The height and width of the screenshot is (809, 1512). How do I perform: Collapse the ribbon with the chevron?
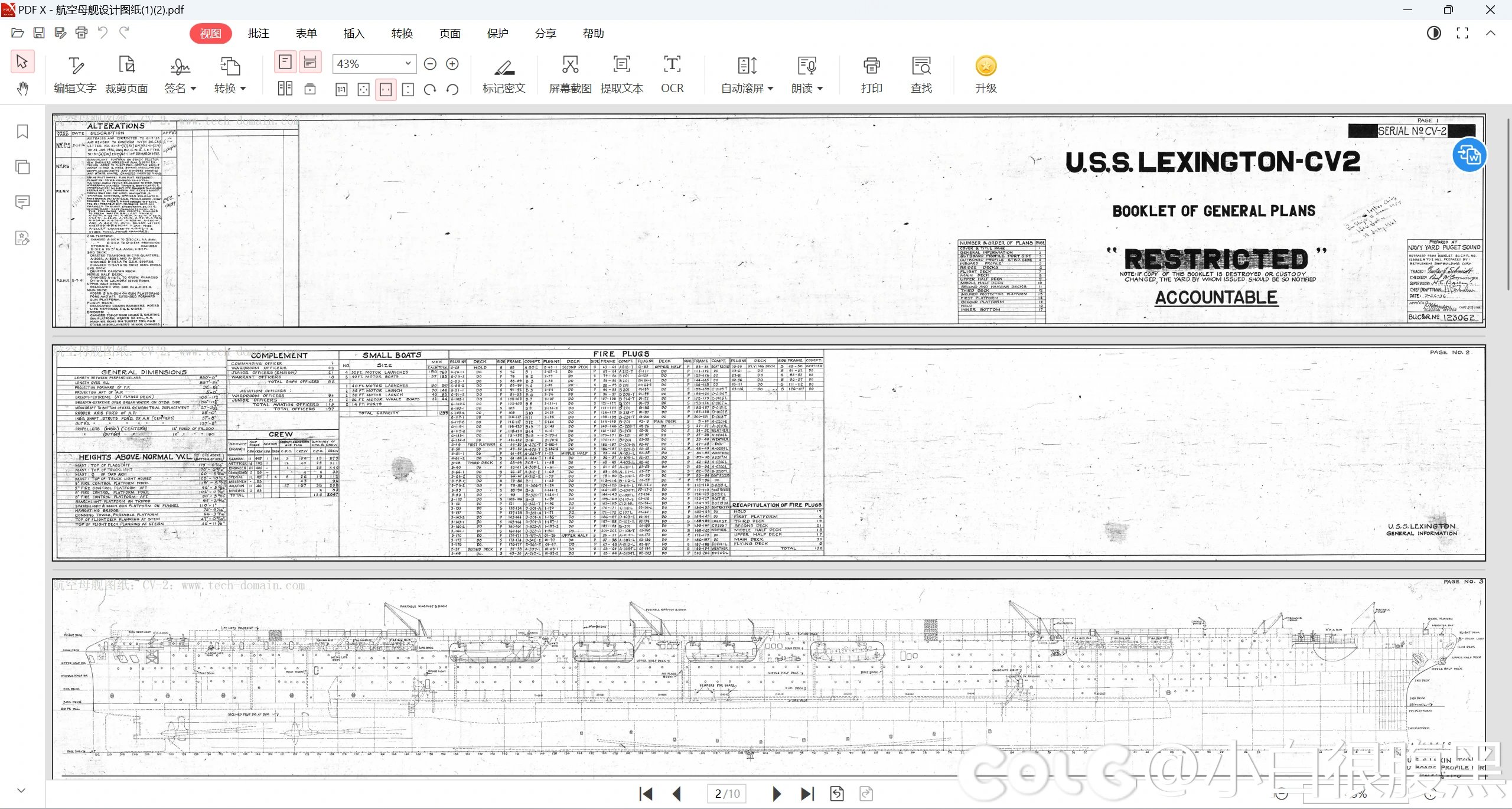click(1491, 33)
